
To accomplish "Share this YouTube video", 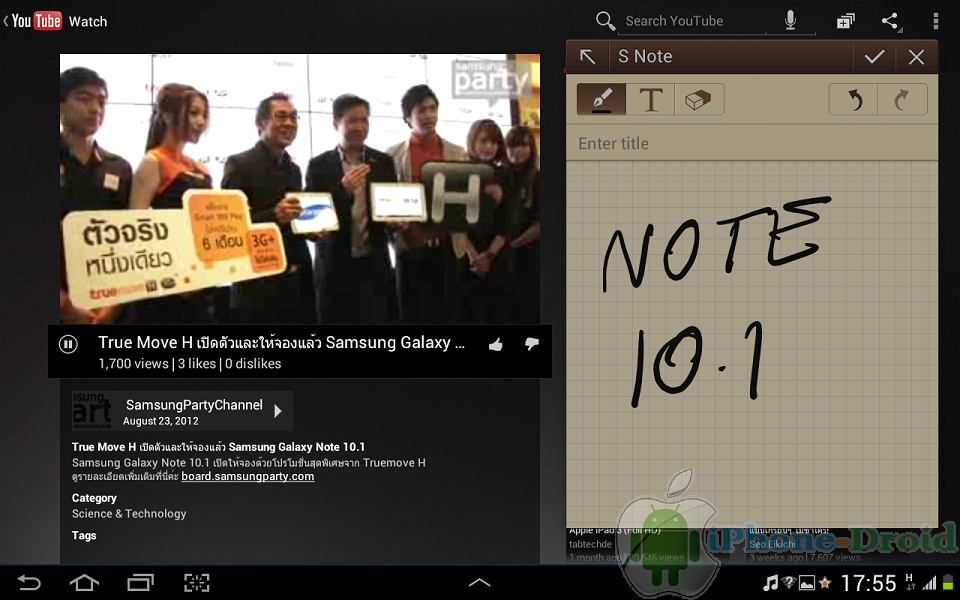I will tap(890, 21).
